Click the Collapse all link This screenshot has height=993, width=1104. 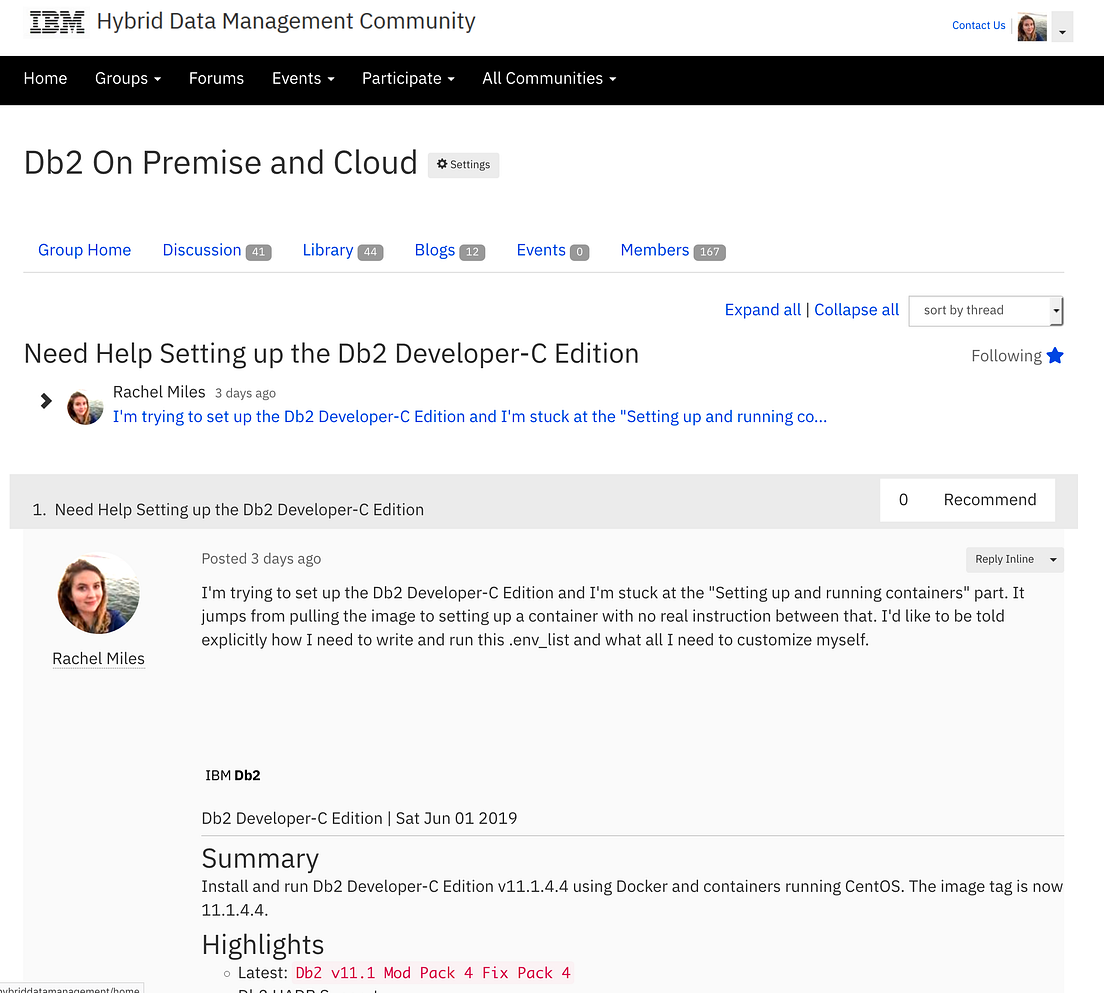856,310
